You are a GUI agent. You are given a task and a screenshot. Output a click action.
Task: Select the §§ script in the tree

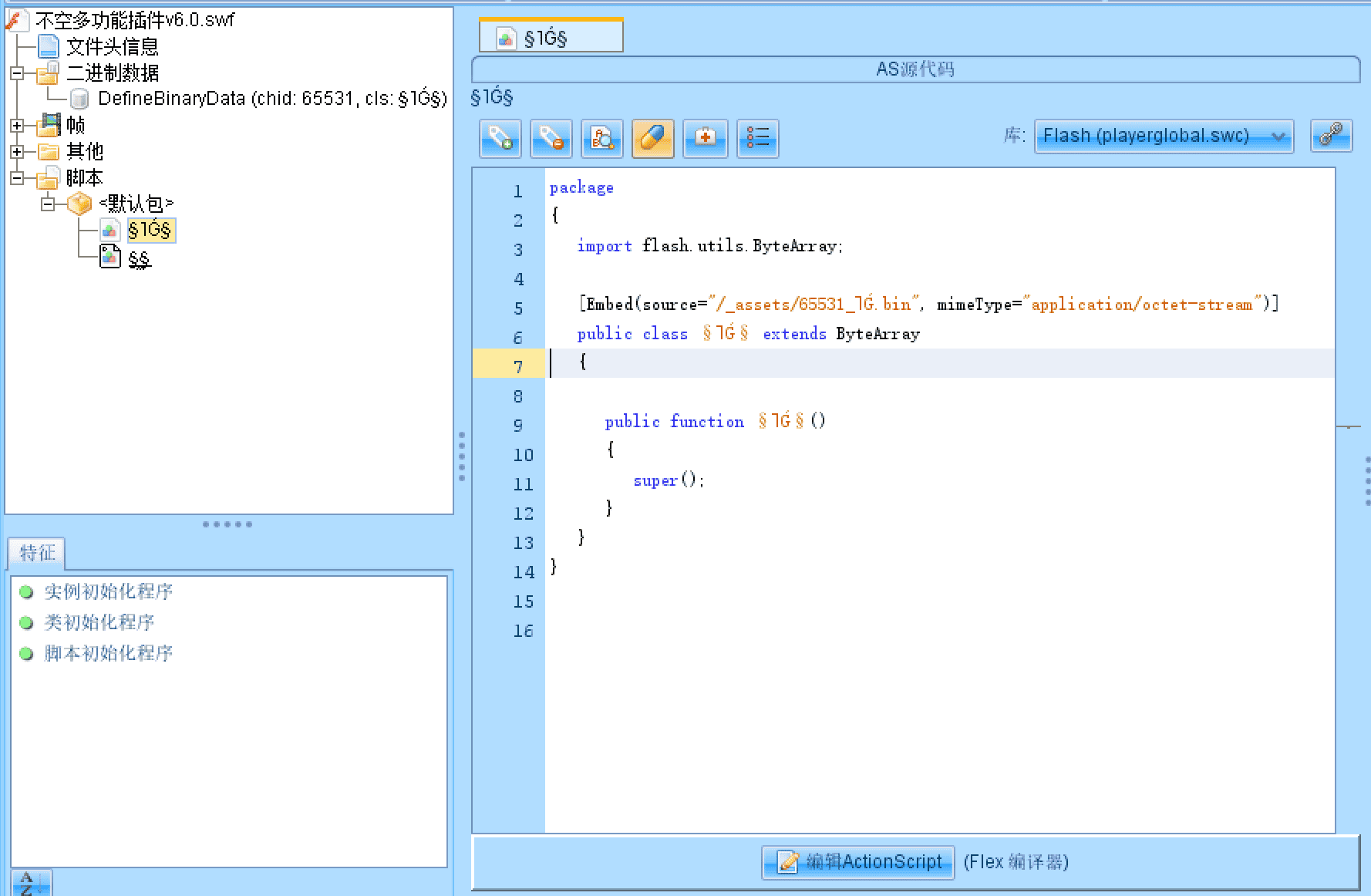point(139,260)
